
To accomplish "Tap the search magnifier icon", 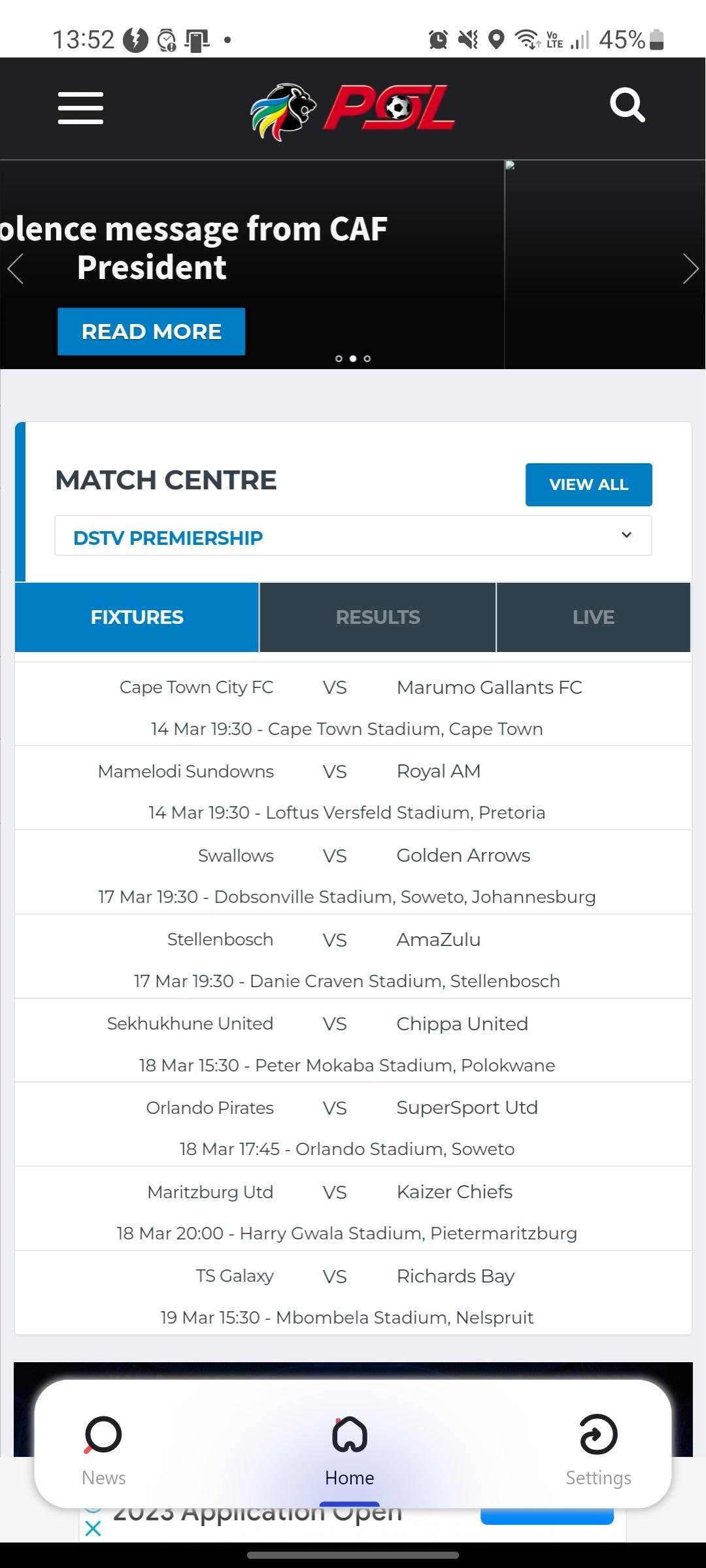I will pos(628,105).
